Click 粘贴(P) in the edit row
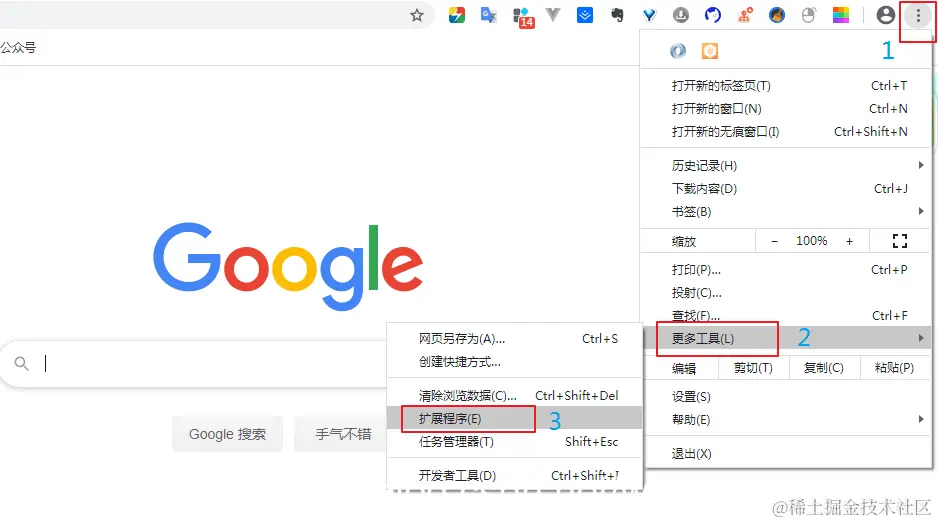Screen dimensions: 938x524 tap(894, 368)
